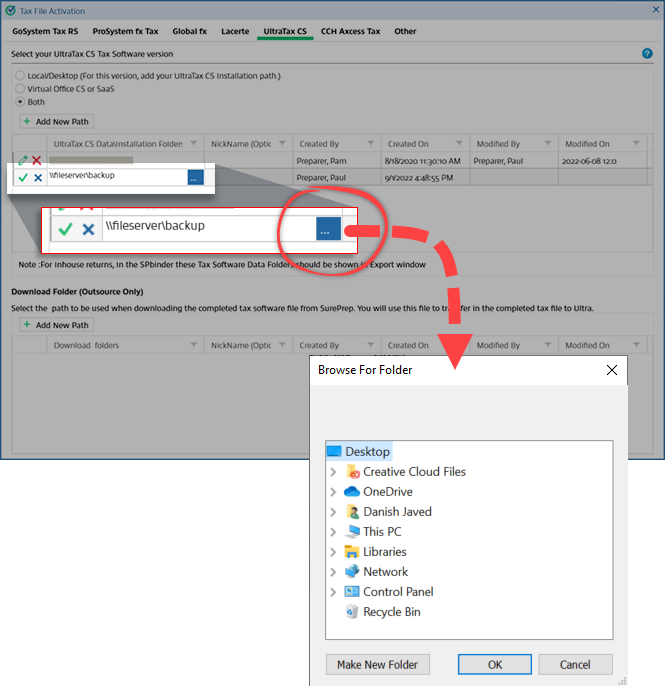Switch to the GoSystem Tax RS tab
This screenshot has width=665, height=686.
click(x=45, y=31)
